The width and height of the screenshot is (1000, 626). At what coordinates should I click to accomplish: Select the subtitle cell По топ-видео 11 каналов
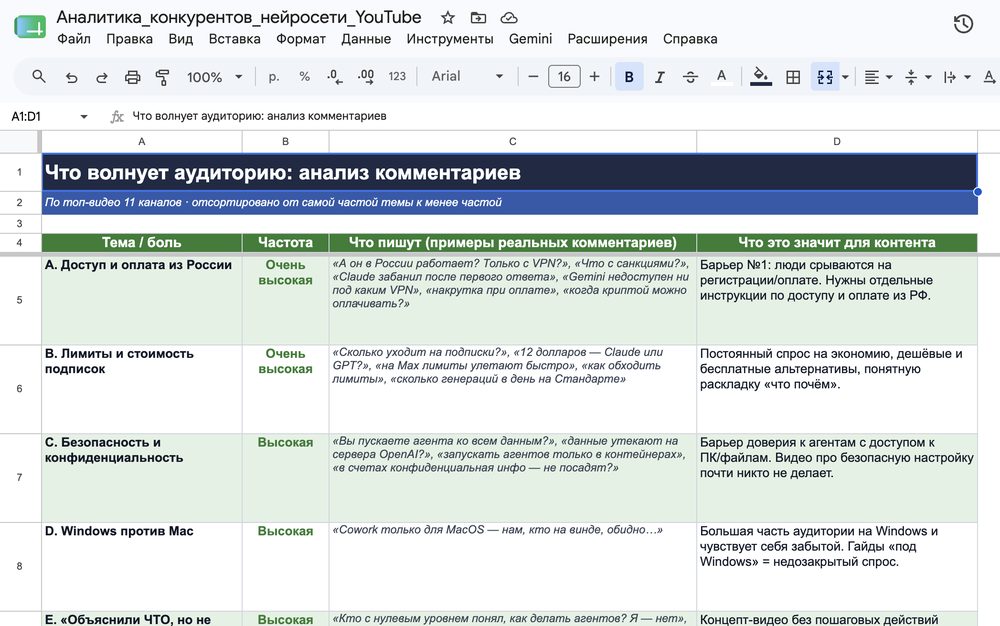click(510, 202)
